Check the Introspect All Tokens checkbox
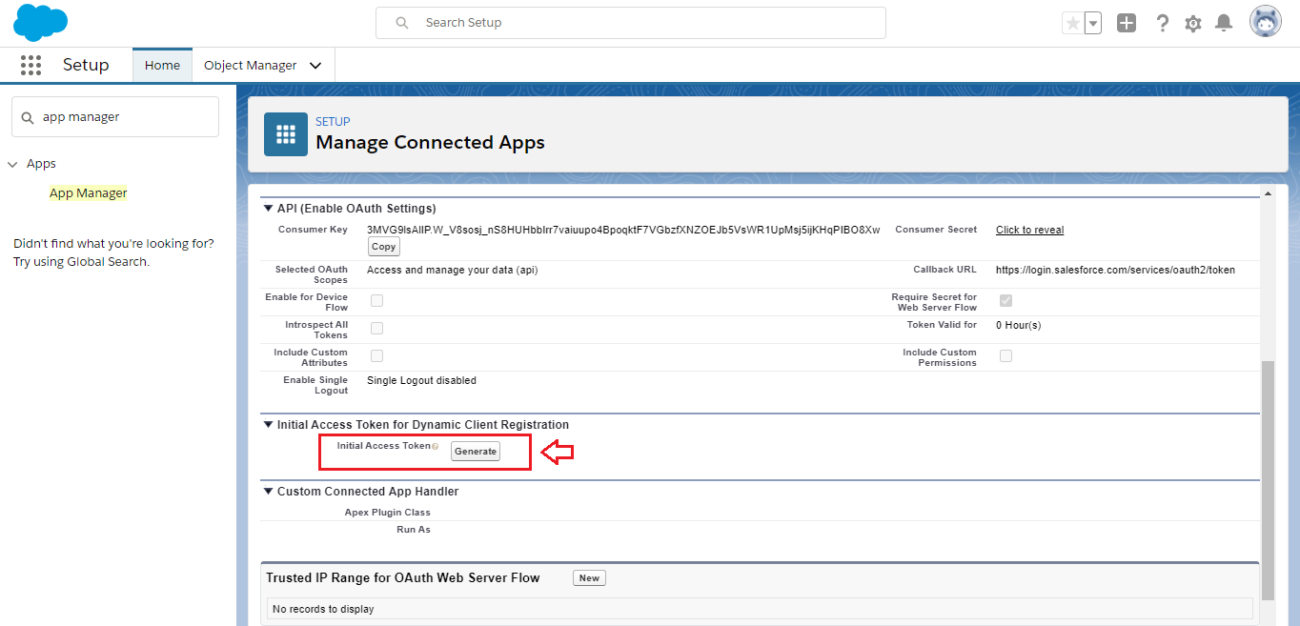This screenshot has height=626, width=1300. [376, 327]
